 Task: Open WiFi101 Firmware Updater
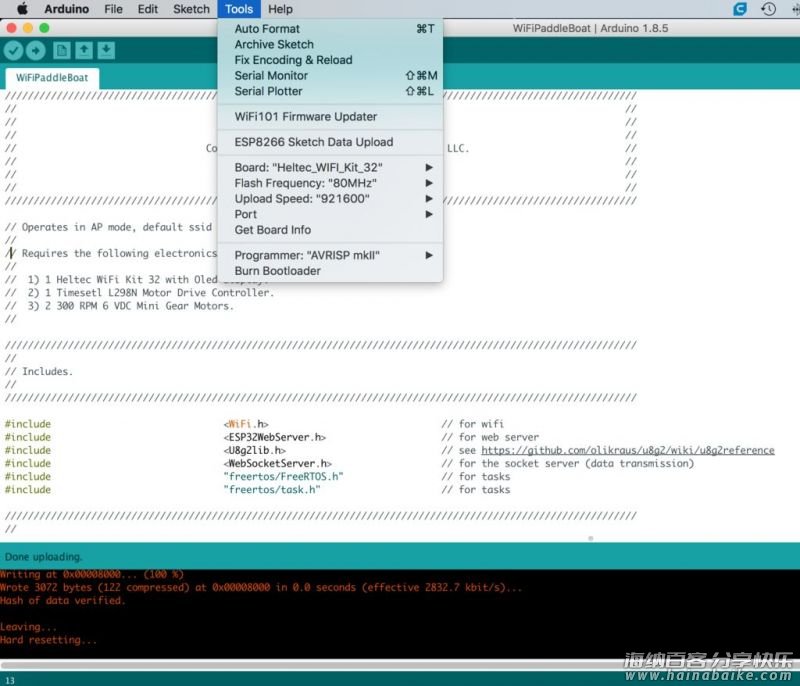330,117
